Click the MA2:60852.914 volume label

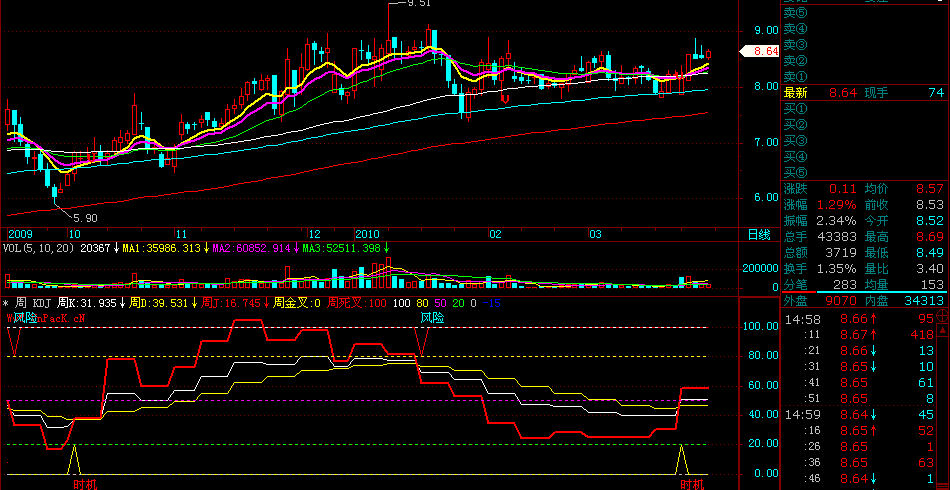pyautogui.click(x=251, y=248)
